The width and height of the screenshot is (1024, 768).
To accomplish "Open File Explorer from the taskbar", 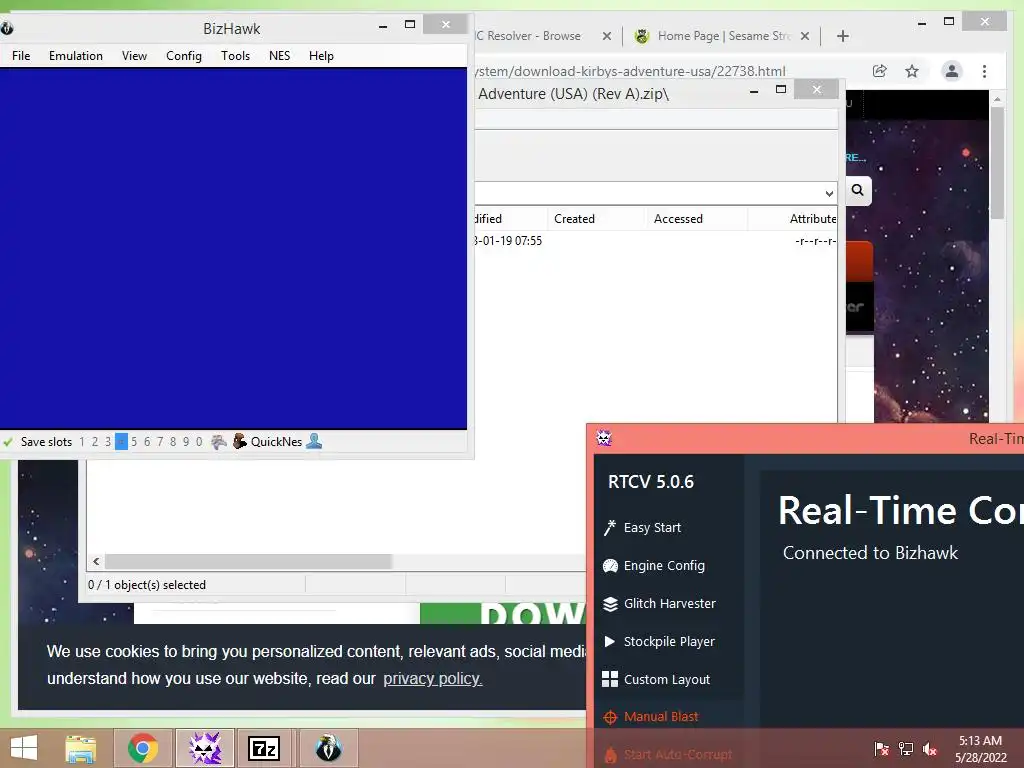I will pyautogui.click(x=81, y=748).
